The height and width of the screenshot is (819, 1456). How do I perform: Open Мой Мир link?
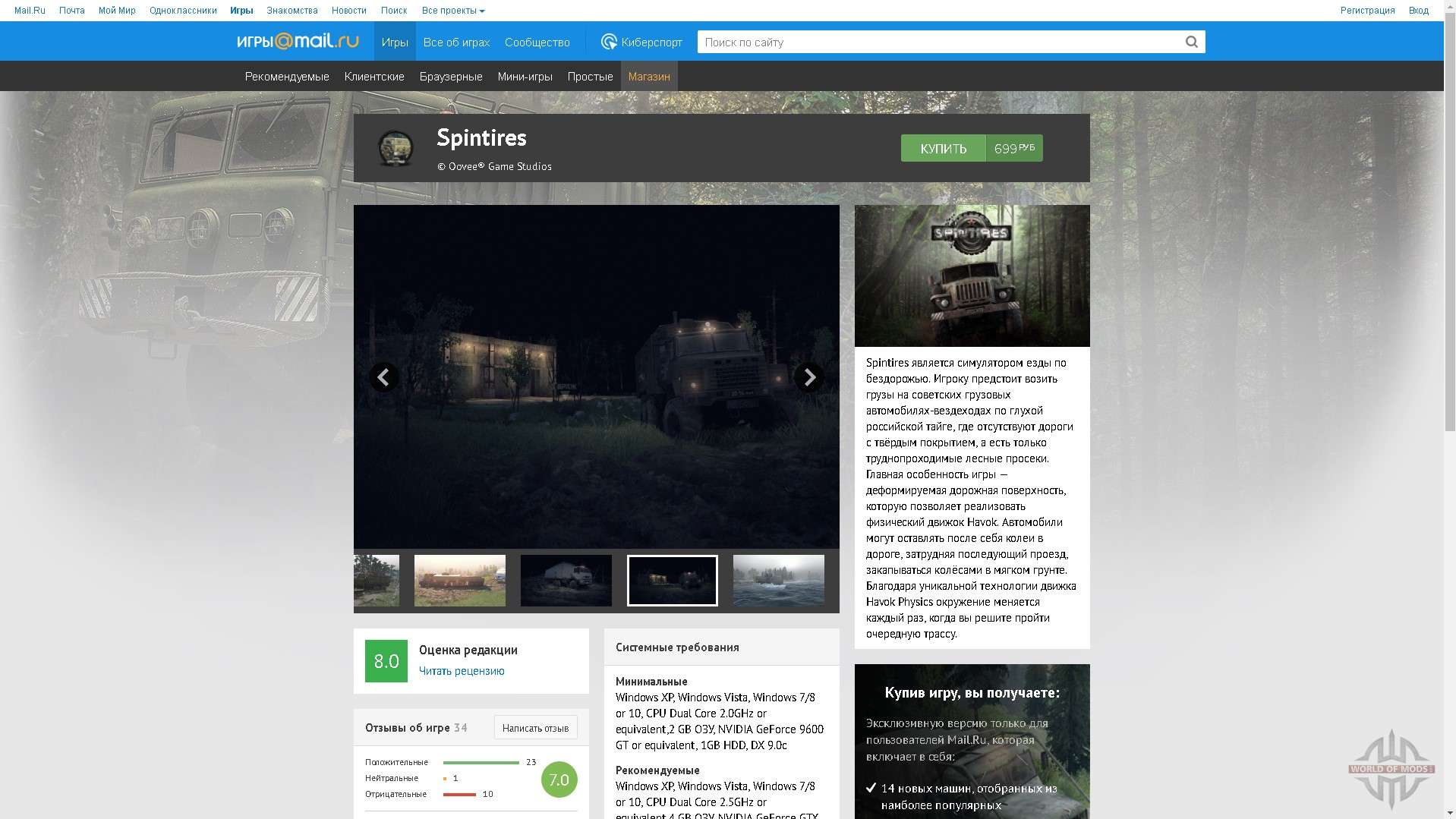pos(117,11)
